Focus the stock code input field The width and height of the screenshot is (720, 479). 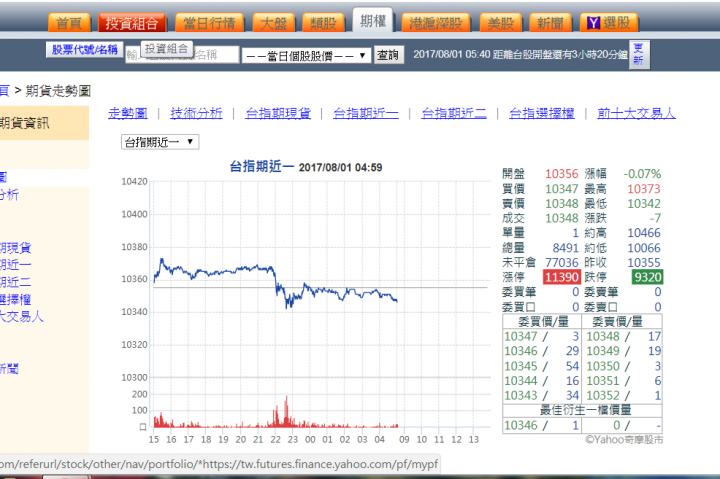tap(182, 55)
